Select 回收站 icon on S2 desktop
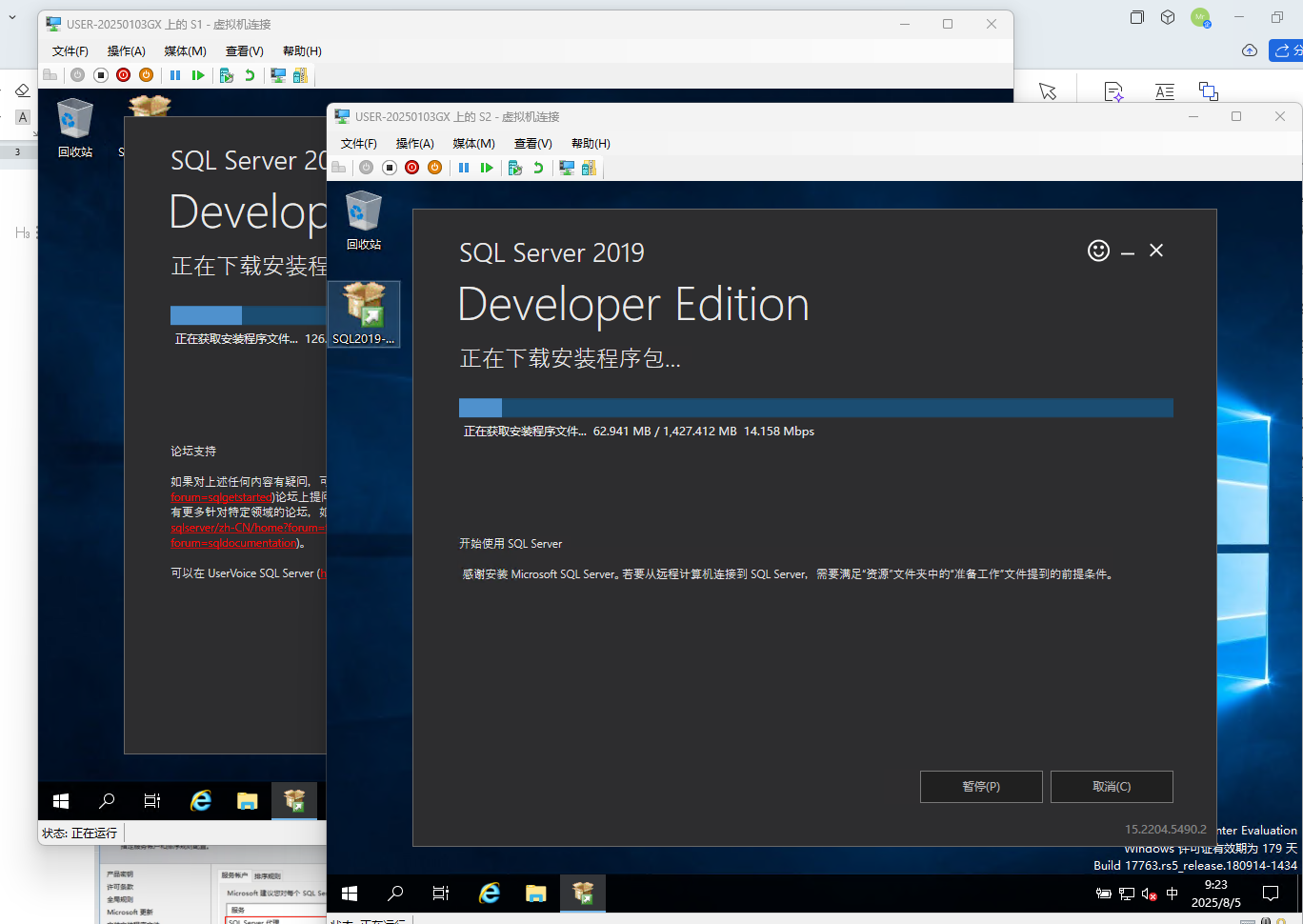Viewport: 1303px width, 924px height. tap(364, 221)
